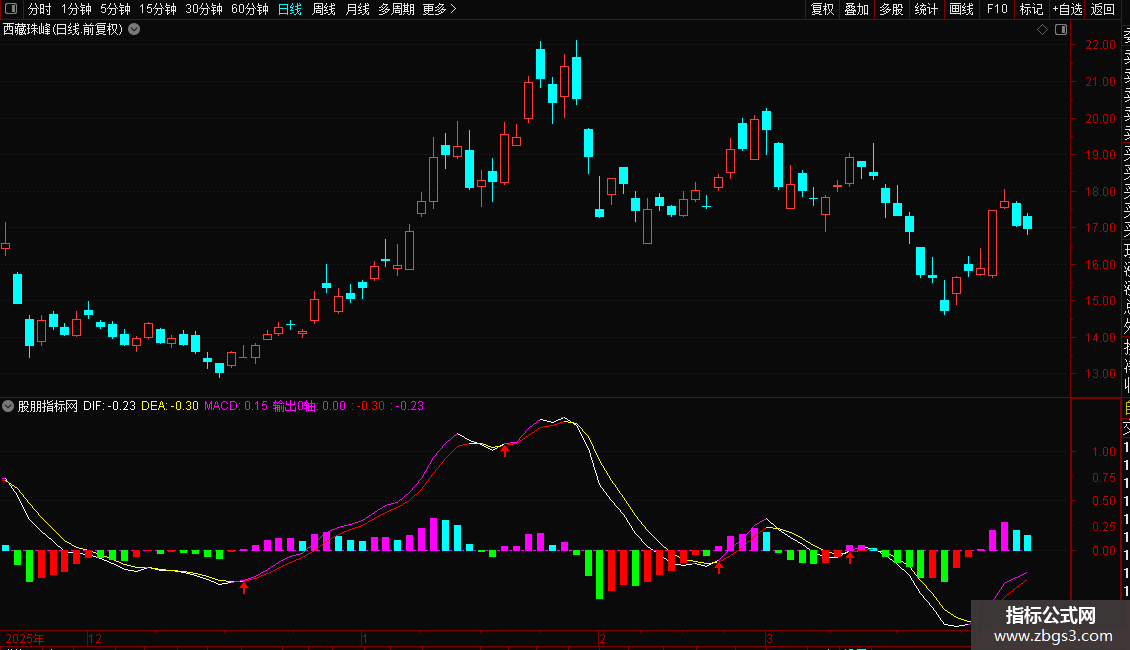Click the 0.50 MACD axis label
The image size is (1130, 650).
1104,501
